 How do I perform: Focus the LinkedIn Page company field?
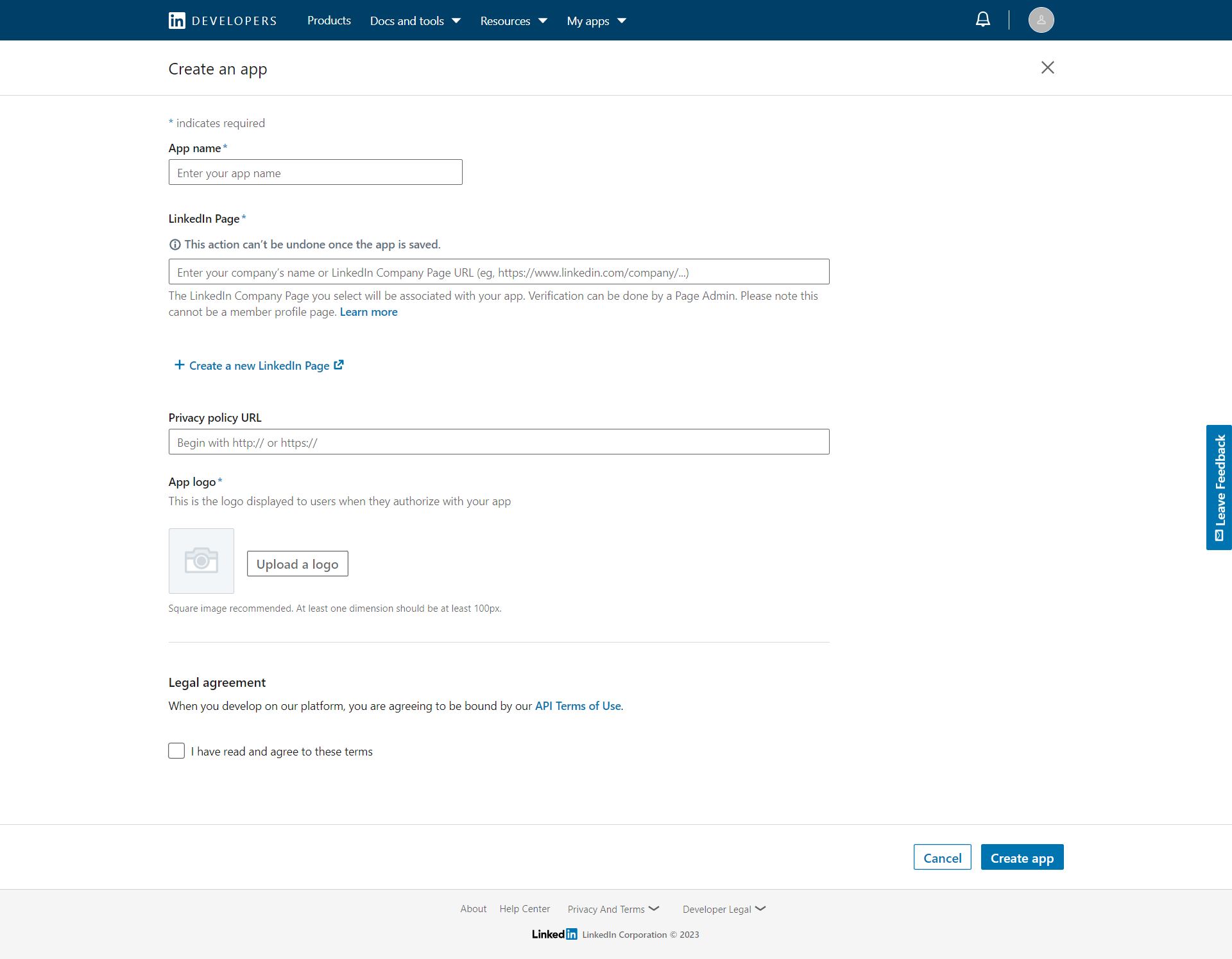[x=499, y=272]
